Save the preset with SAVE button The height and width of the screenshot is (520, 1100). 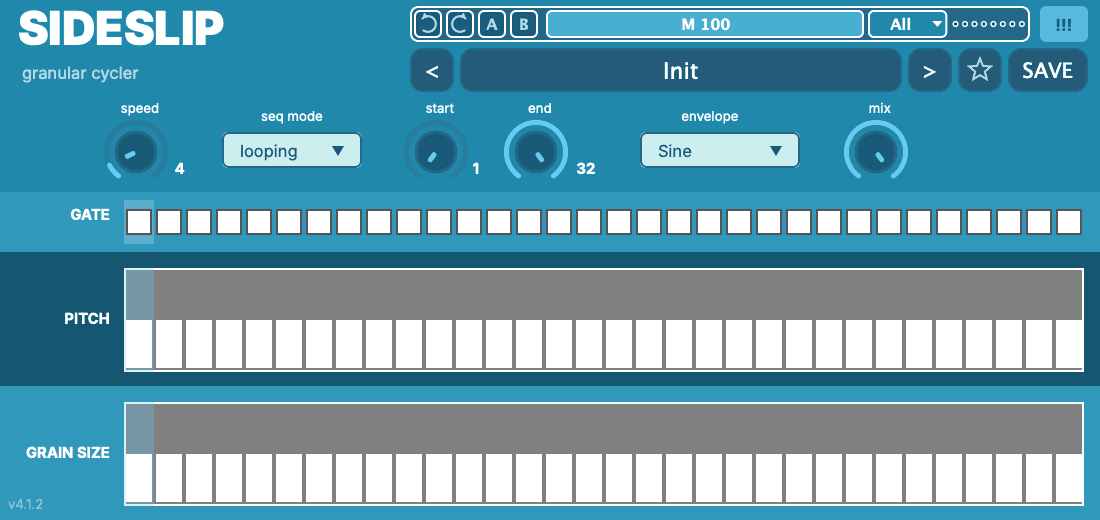pyautogui.click(x=1047, y=70)
